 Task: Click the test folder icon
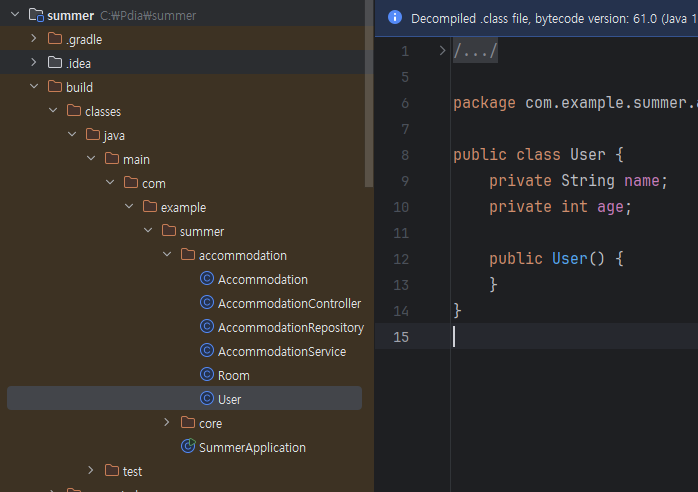pyautogui.click(x=112, y=471)
